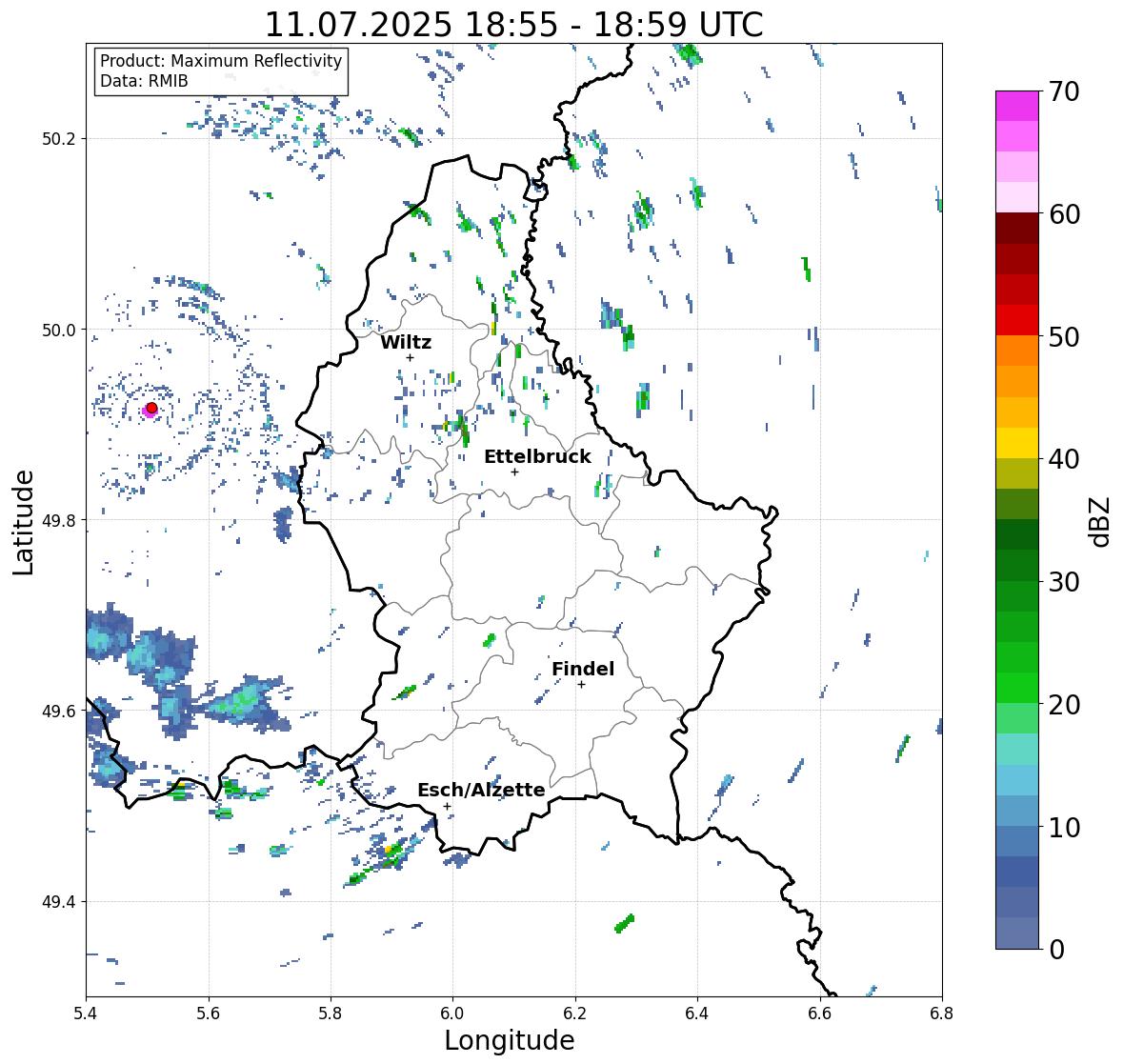
Task: Click the cross marker below Ettelbruck
Action: 514,472
